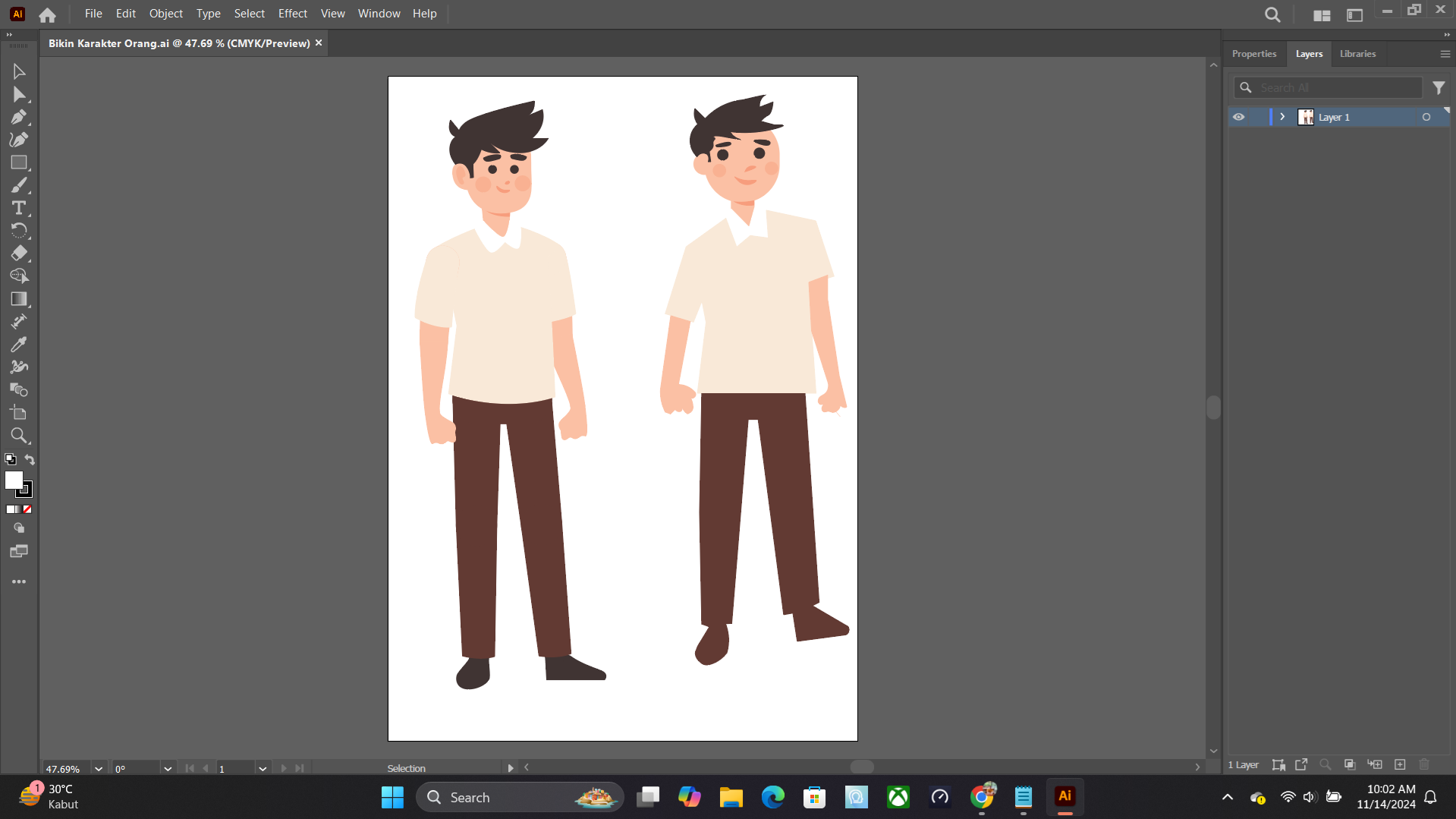The height and width of the screenshot is (819, 1456).
Task: Select the Measure tool
Action: coord(19,322)
